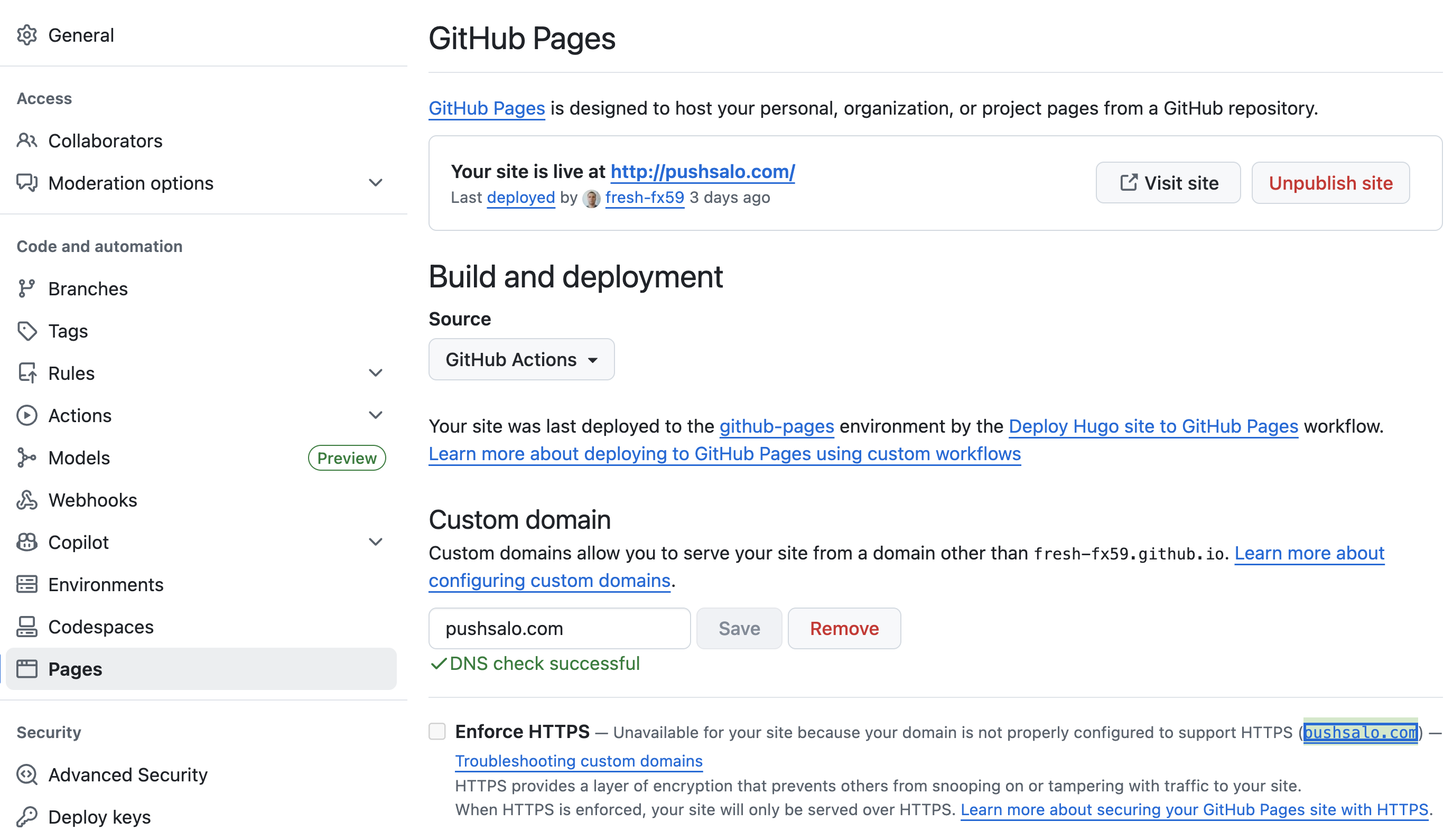Click the Tags label icon
The image size is (1453, 840).
click(x=26, y=331)
